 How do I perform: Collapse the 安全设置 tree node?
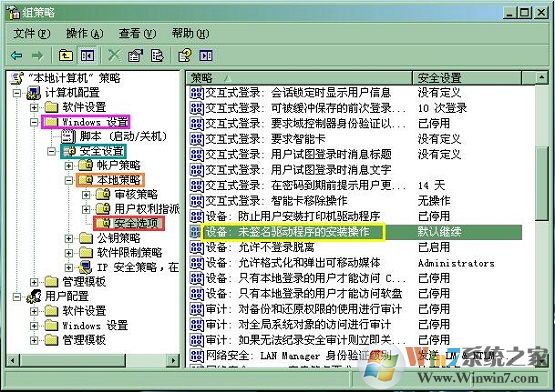(x=52, y=151)
